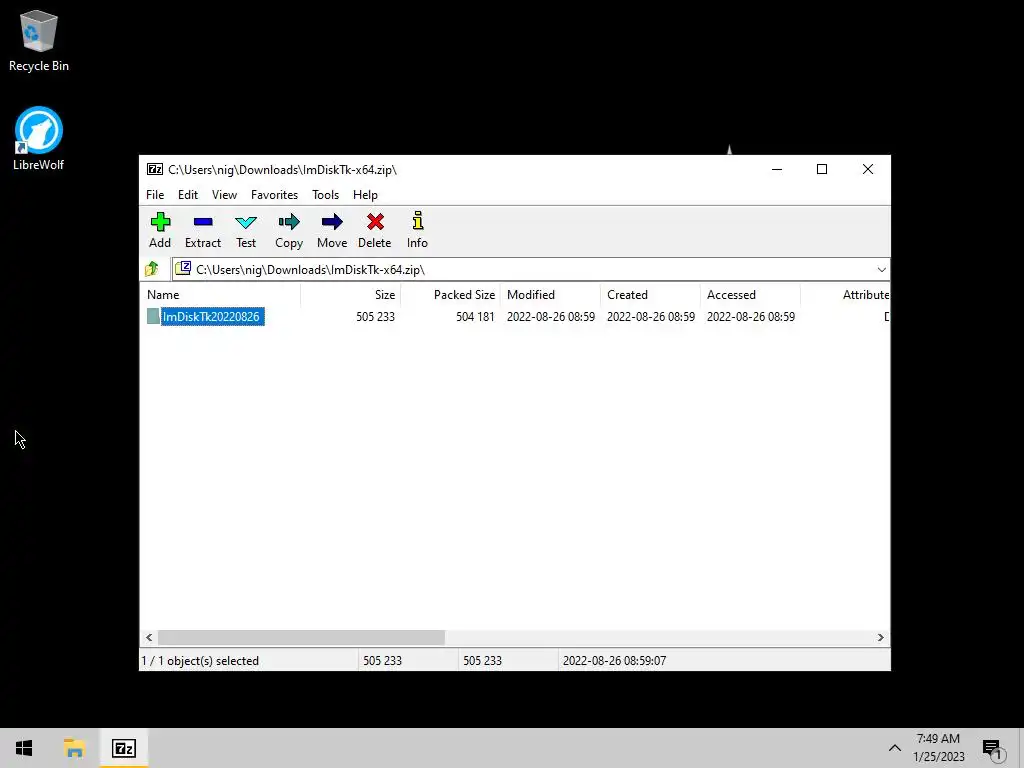Open the notification center icon
Viewport: 1024px width, 768px height.
tap(993, 749)
